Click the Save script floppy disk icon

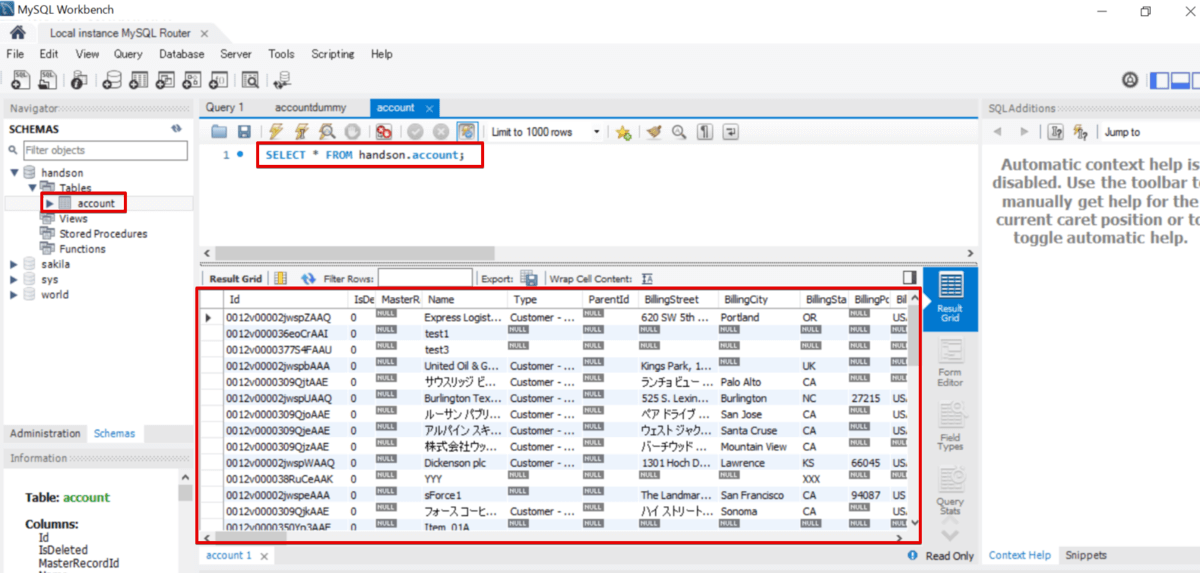[244, 132]
